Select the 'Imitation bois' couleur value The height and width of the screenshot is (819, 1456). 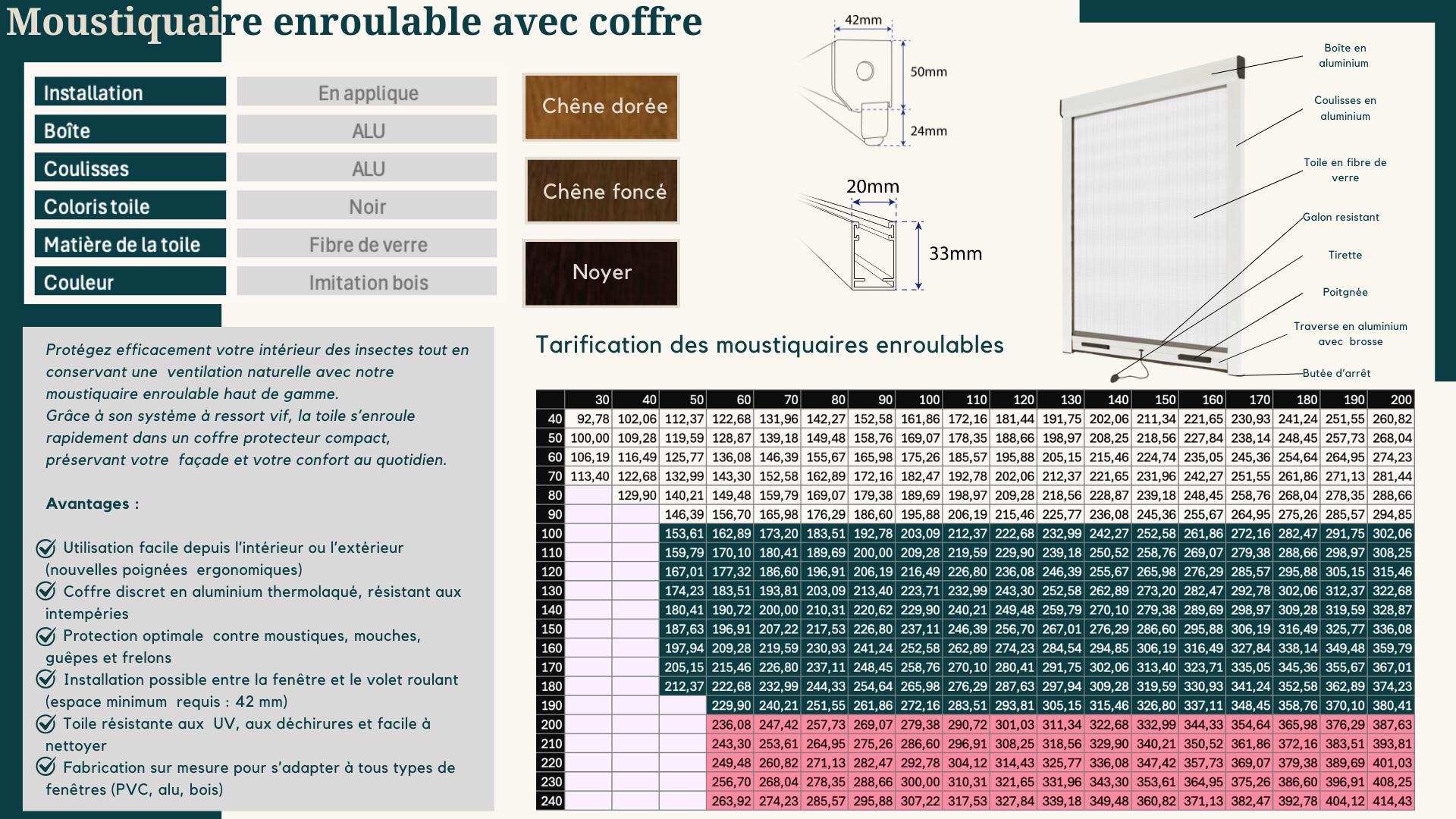367,282
